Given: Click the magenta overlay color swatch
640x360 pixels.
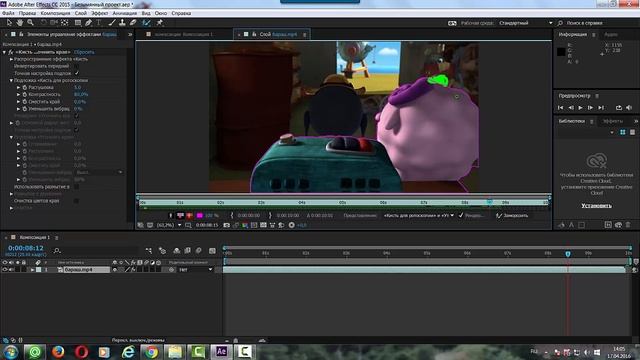Looking at the screenshot, I should click(200, 215).
